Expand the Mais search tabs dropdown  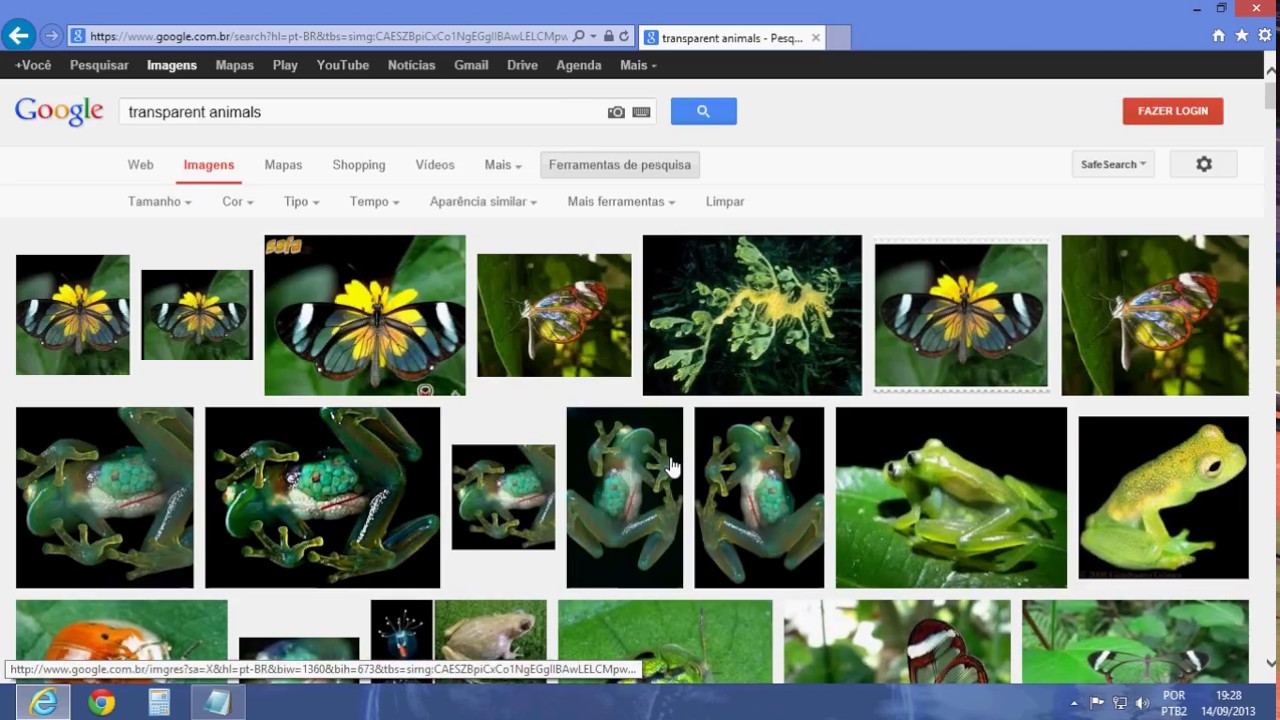point(503,165)
